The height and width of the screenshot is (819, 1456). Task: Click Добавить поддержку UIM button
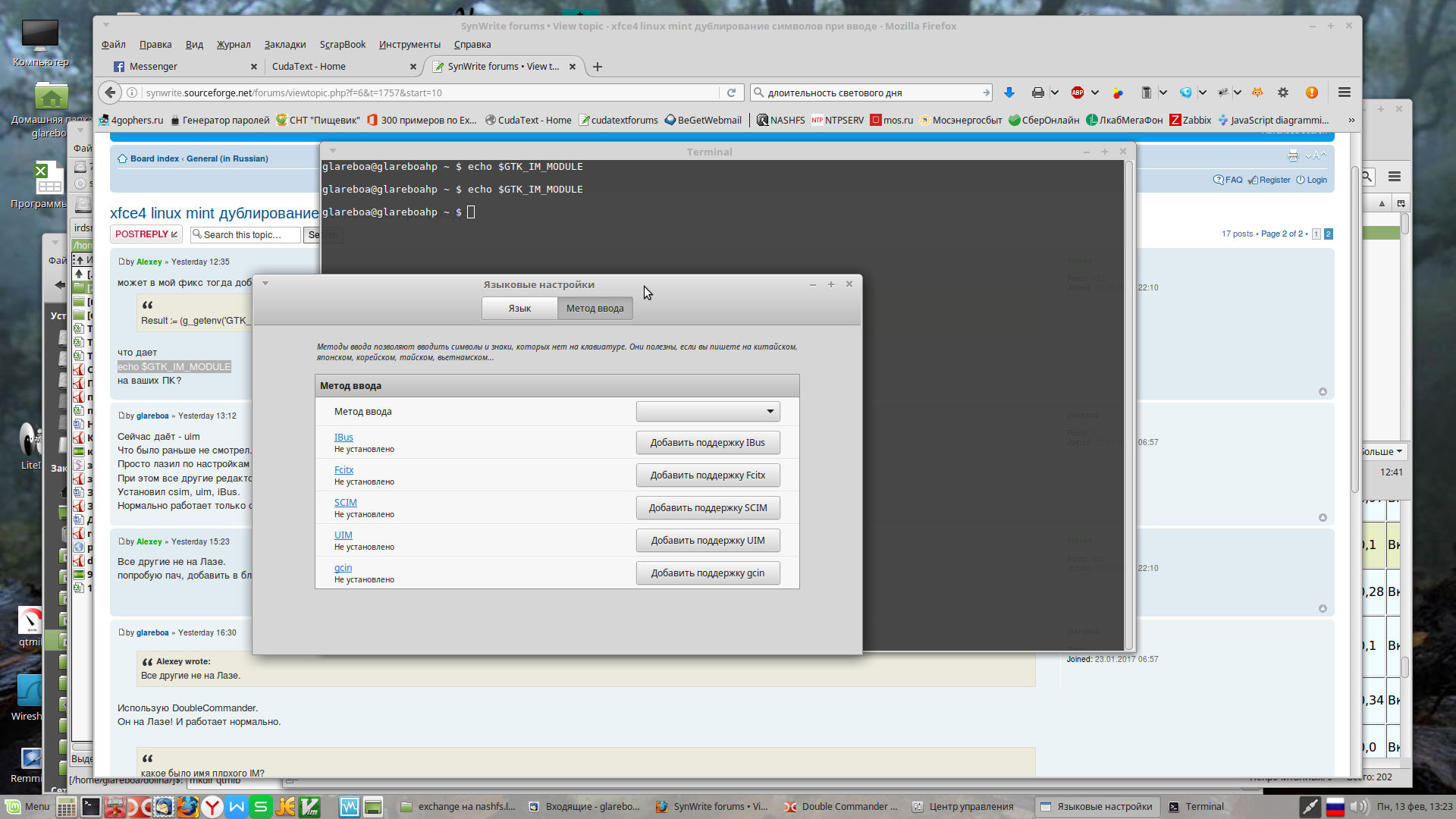coord(708,541)
